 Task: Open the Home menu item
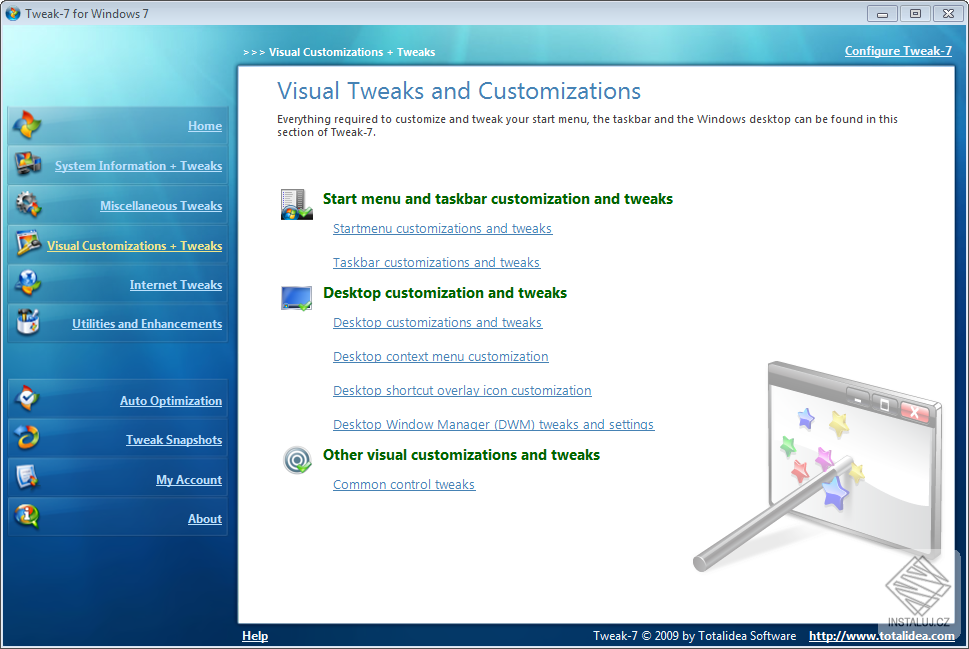point(205,126)
